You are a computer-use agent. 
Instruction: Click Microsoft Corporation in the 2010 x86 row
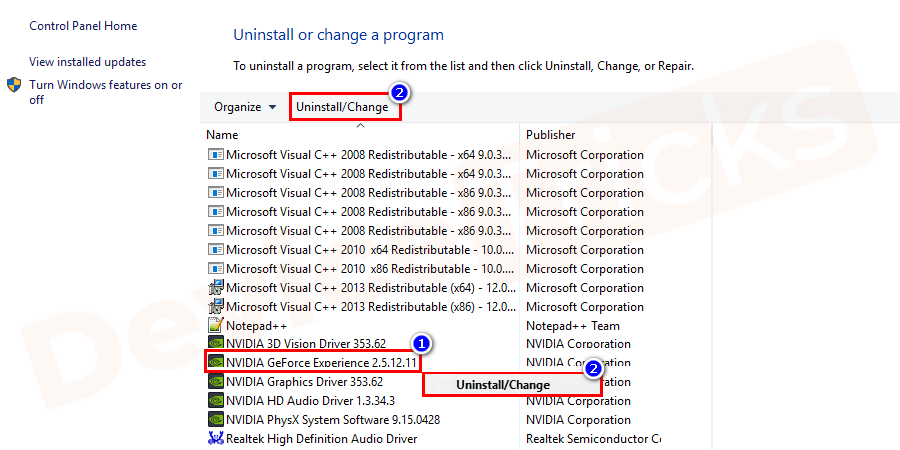(585, 269)
